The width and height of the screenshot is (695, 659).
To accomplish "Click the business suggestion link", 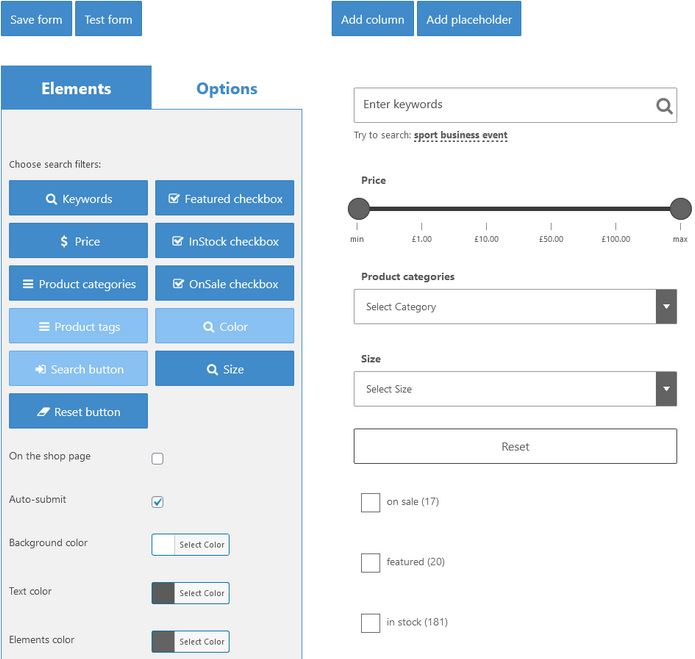I will 460,135.
